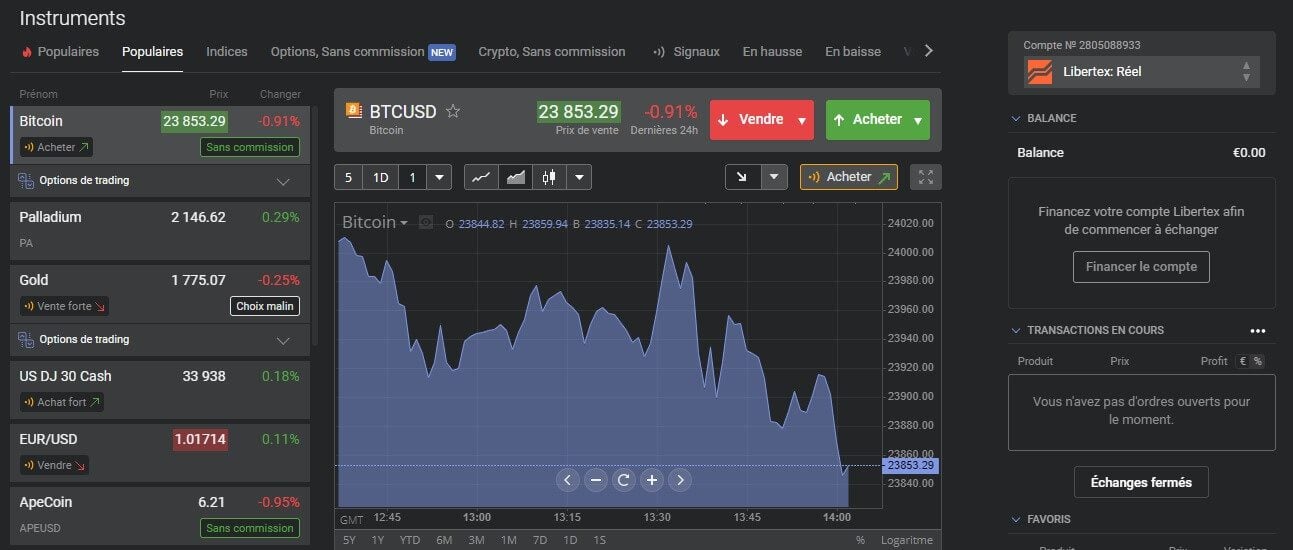The width and height of the screenshot is (1293, 550).
Task: Open the Libertex: Réel account selector
Action: click(1141, 72)
